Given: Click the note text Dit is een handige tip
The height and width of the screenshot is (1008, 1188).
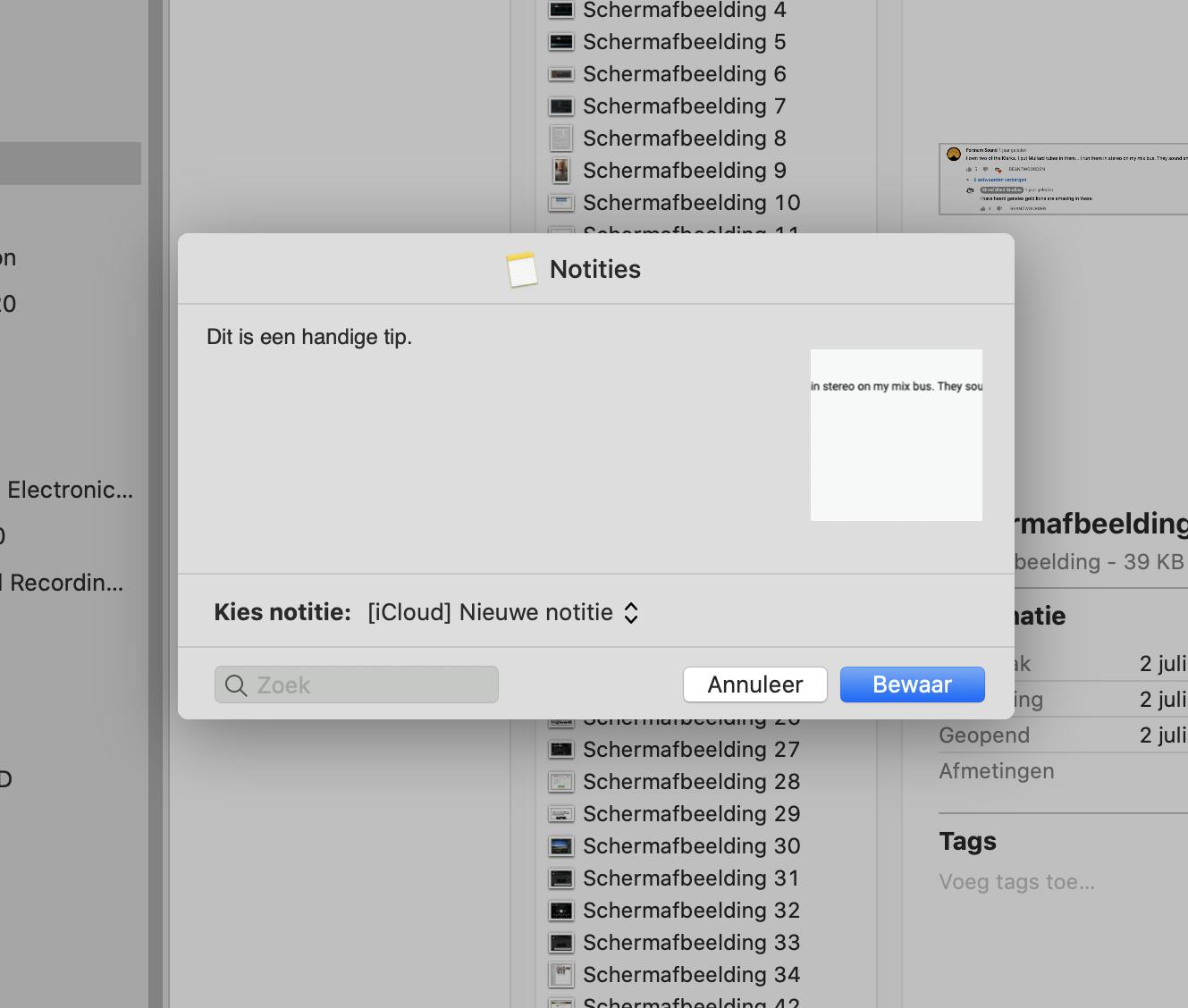Looking at the screenshot, I should pos(309,337).
